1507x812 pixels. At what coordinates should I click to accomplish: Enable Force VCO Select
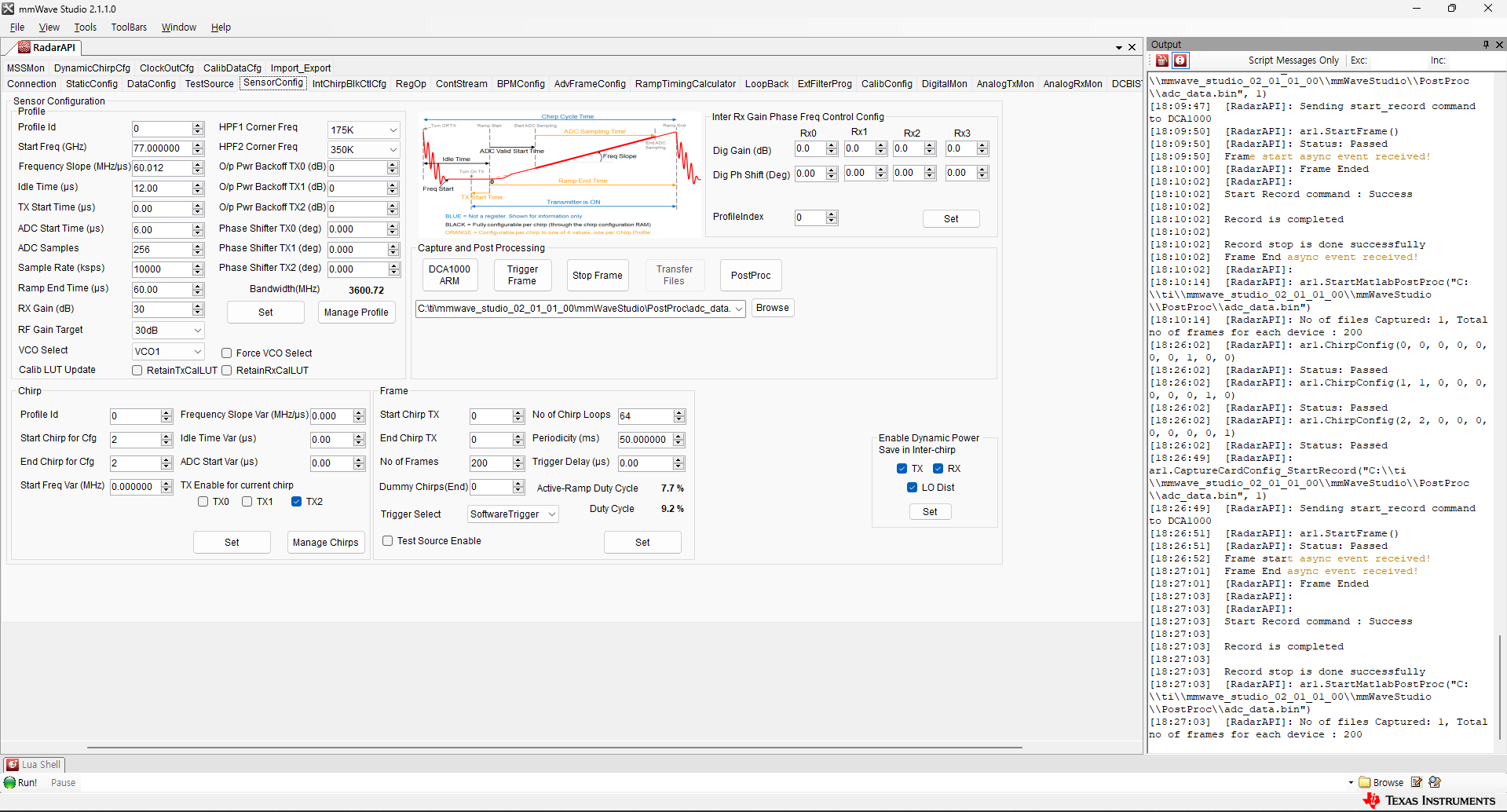pos(226,353)
